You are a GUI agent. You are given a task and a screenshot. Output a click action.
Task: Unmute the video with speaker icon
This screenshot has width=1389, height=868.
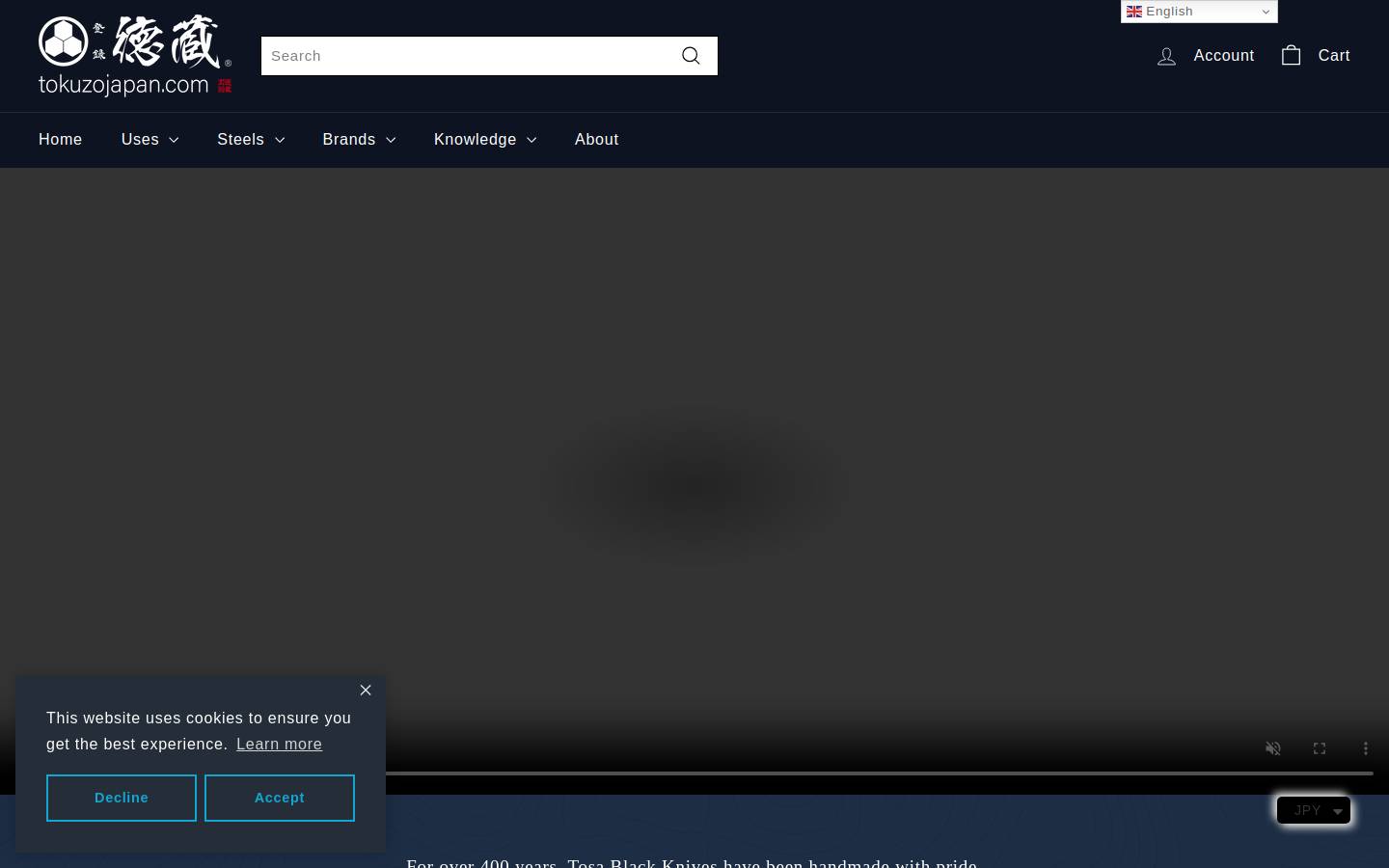pyautogui.click(x=1273, y=748)
